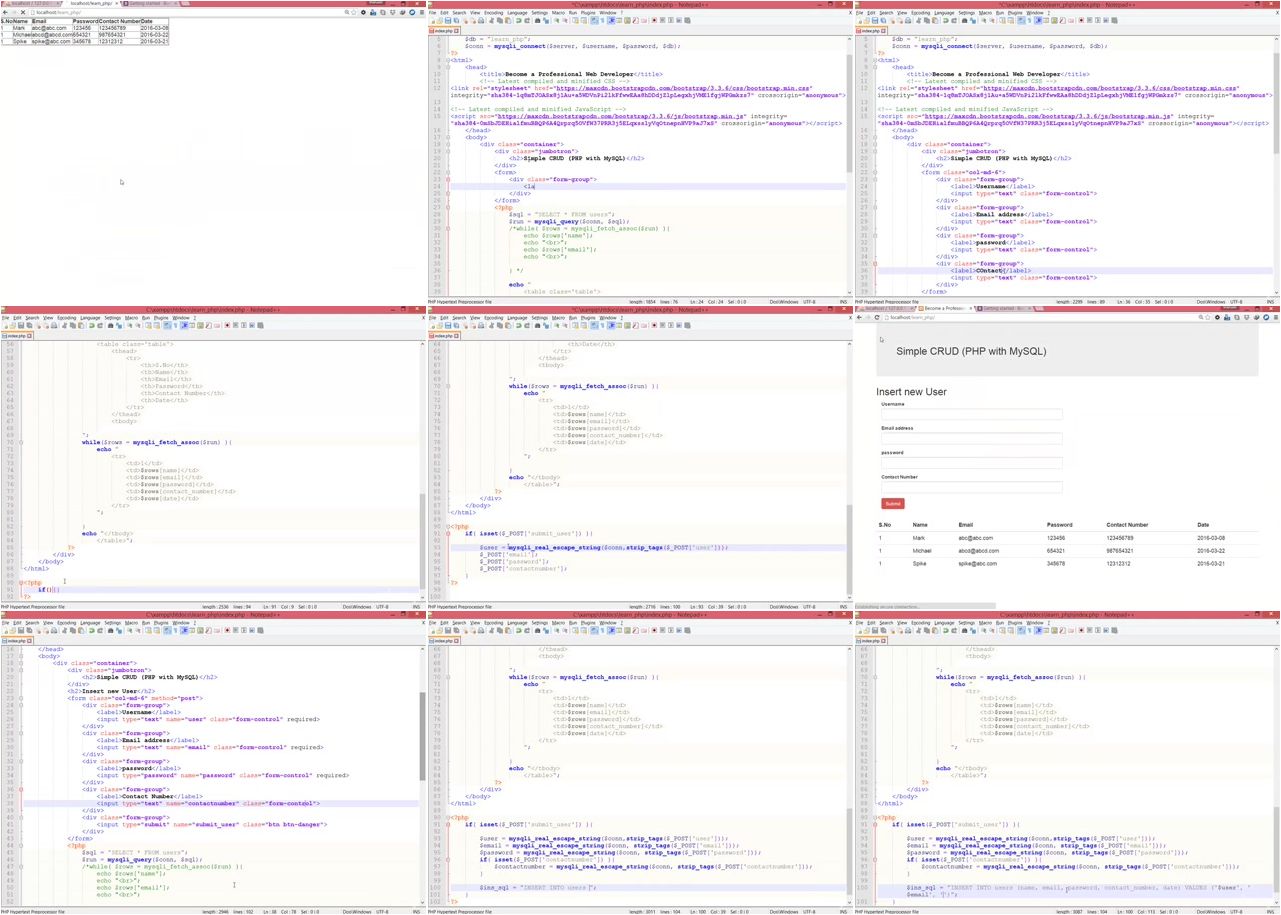Collapse the <body> fold marker in window with length 1854
Screen dimensions: 1281x915
click(x=448, y=137)
